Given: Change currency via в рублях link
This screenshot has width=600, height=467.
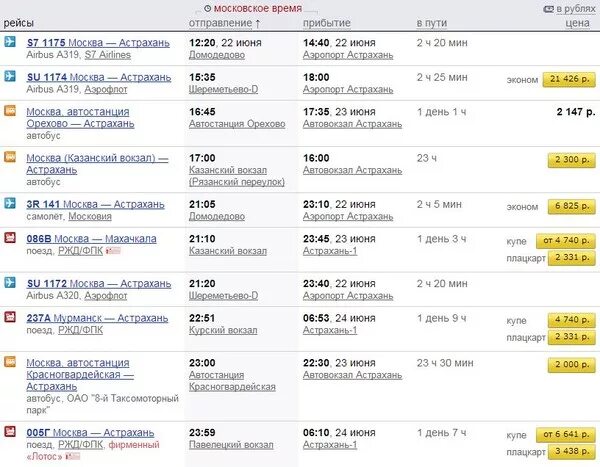Looking at the screenshot, I should pos(576,8).
